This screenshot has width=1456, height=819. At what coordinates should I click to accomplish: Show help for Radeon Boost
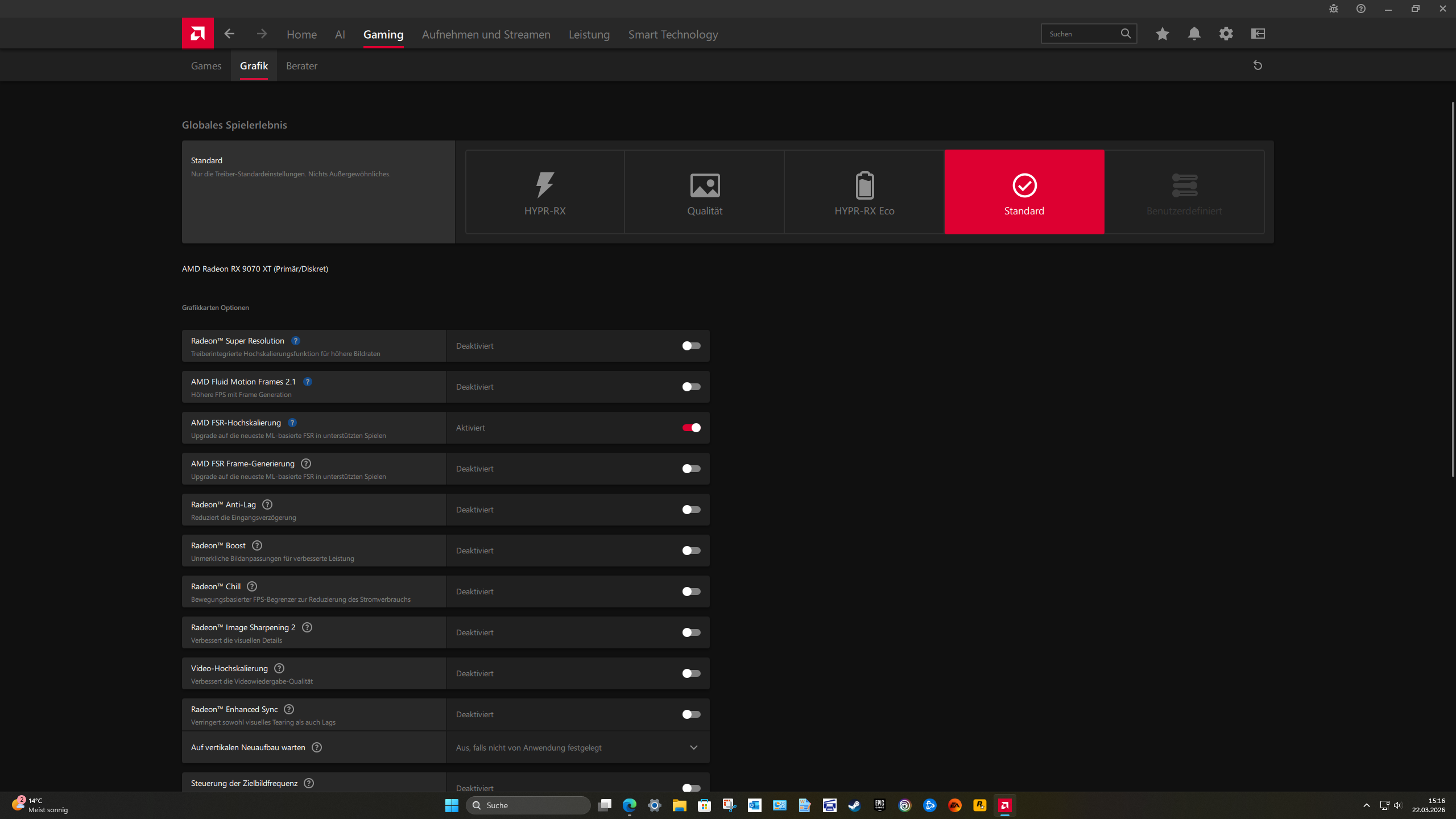[257, 545]
